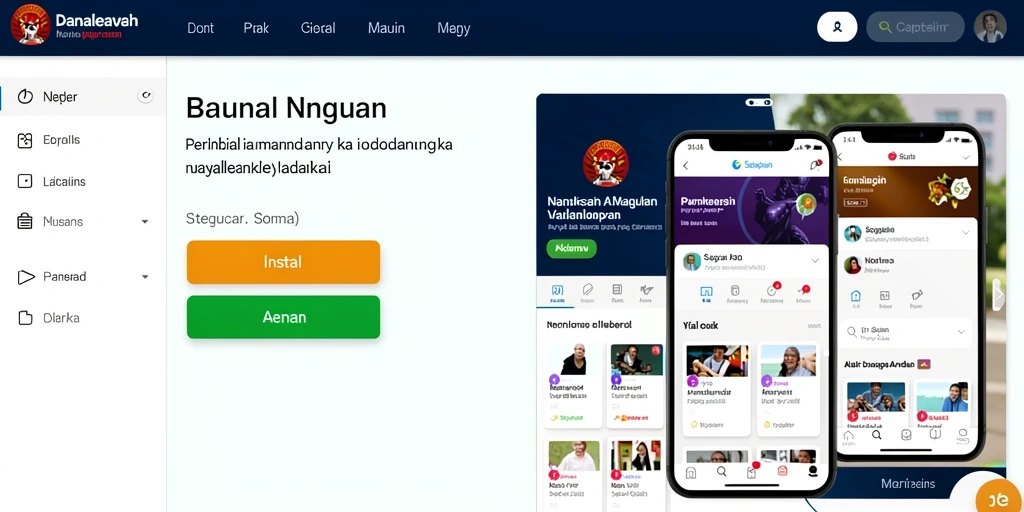Image resolution: width=1024 pixels, height=512 pixels.
Task: Expand the search row chevron on back phone
Action: [x=962, y=332]
